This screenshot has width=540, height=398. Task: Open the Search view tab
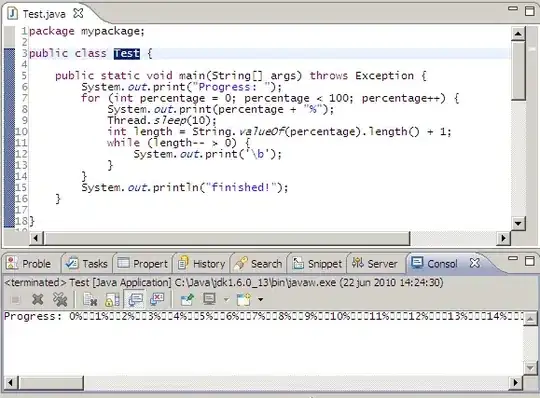point(258,264)
